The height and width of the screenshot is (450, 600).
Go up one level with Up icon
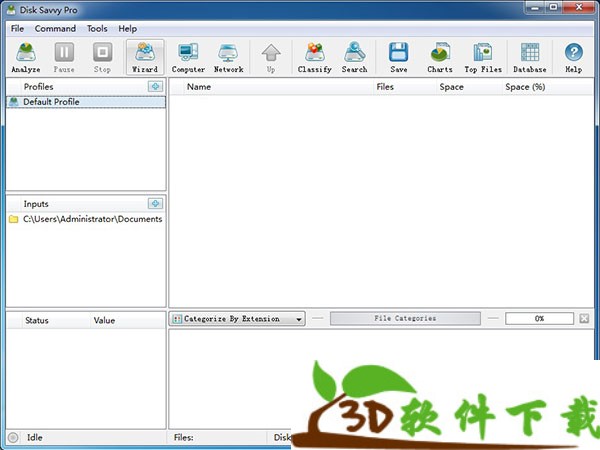tap(271, 57)
